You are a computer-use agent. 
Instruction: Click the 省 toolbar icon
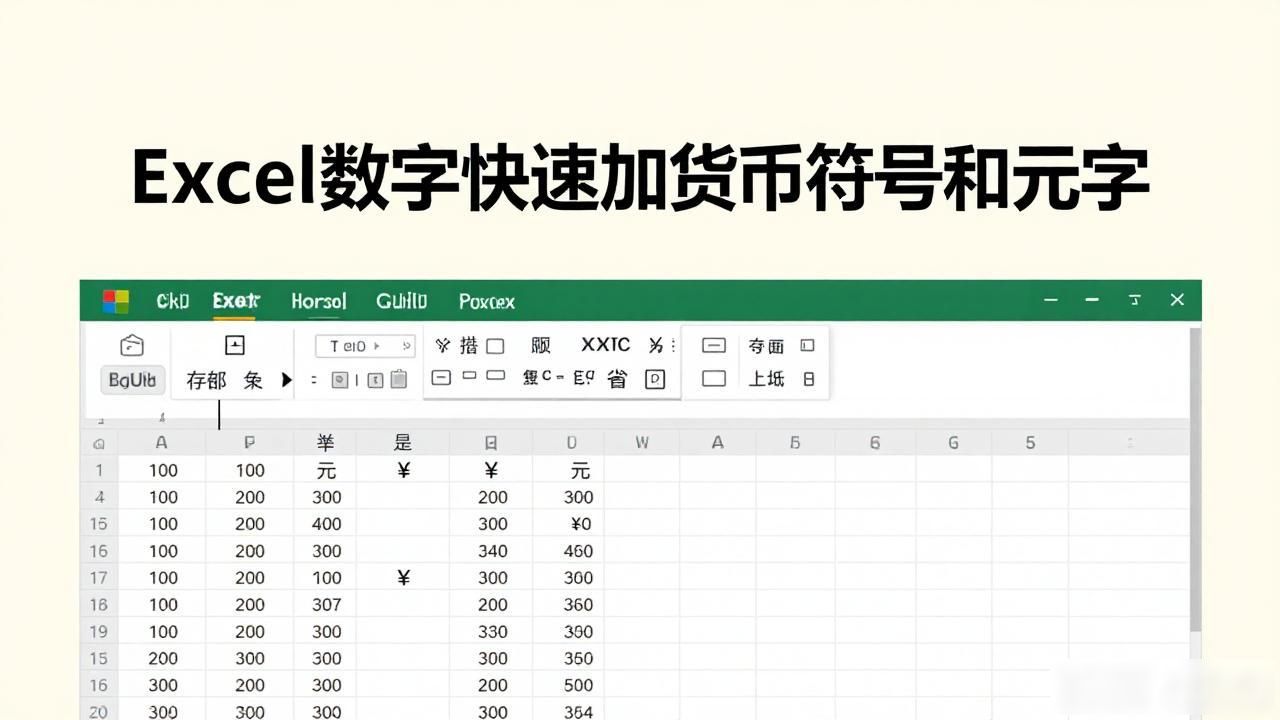click(x=617, y=378)
